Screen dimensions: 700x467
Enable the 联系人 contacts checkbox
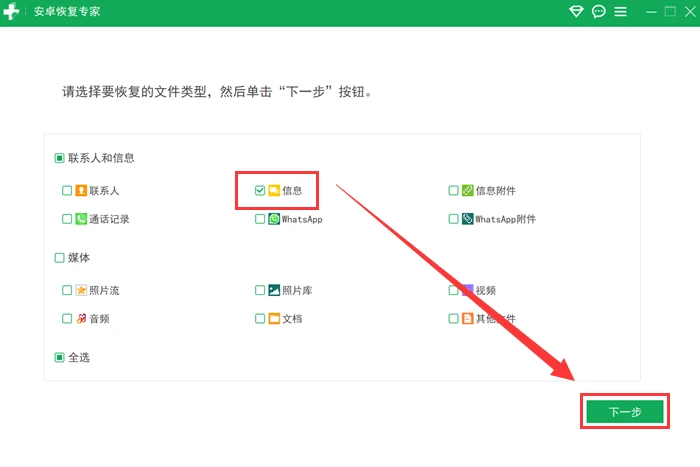(x=67, y=190)
